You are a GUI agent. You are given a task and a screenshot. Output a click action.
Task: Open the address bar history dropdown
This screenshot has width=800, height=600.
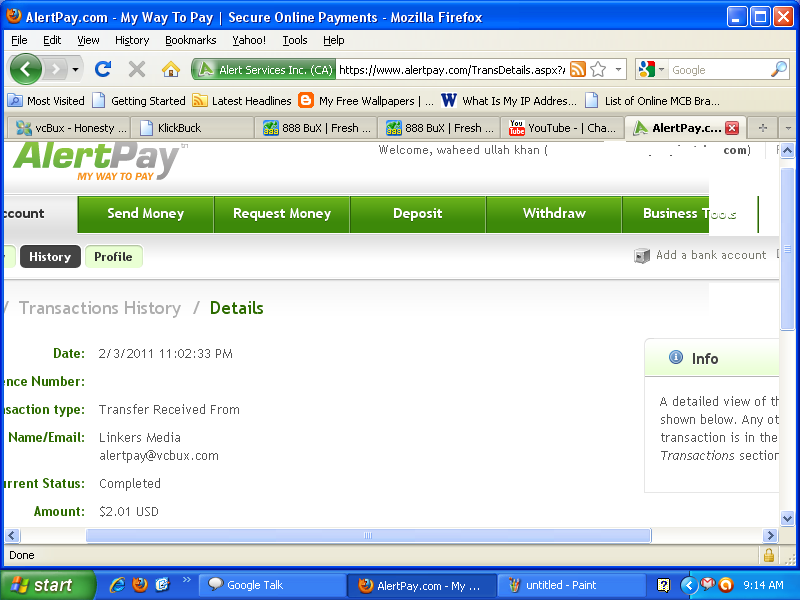pyautogui.click(x=618, y=69)
